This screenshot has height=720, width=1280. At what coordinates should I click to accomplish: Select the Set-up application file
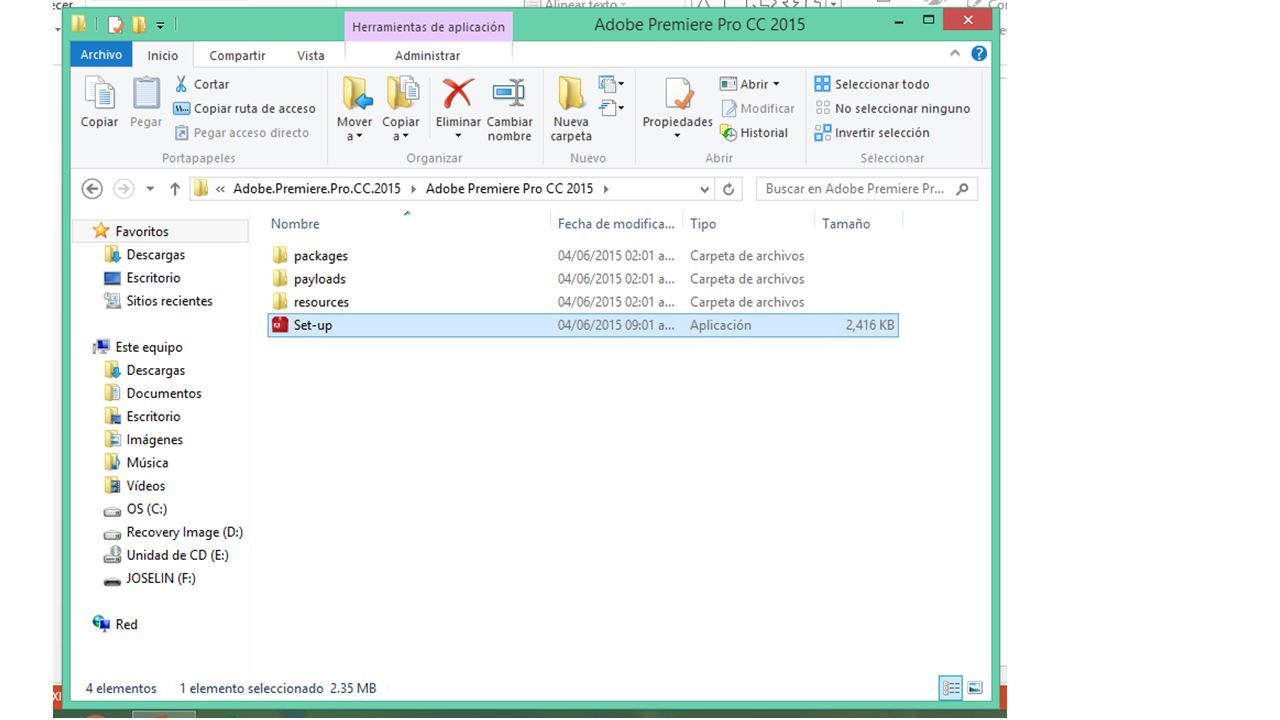[x=583, y=325]
